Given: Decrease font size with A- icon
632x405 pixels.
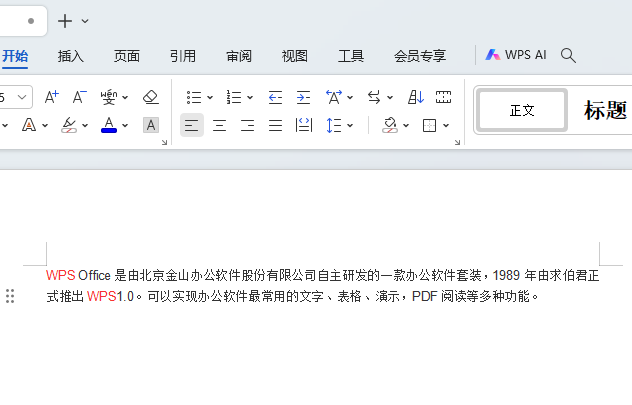Looking at the screenshot, I should coord(79,97).
